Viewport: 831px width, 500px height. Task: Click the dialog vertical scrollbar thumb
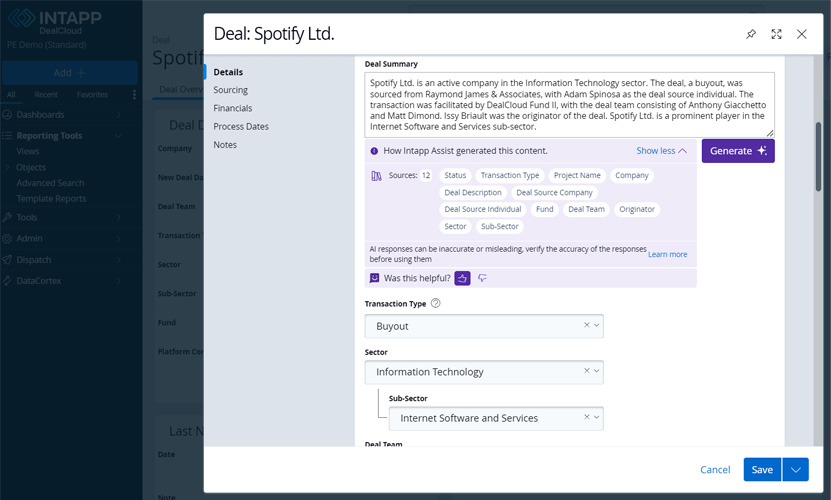point(818,156)
